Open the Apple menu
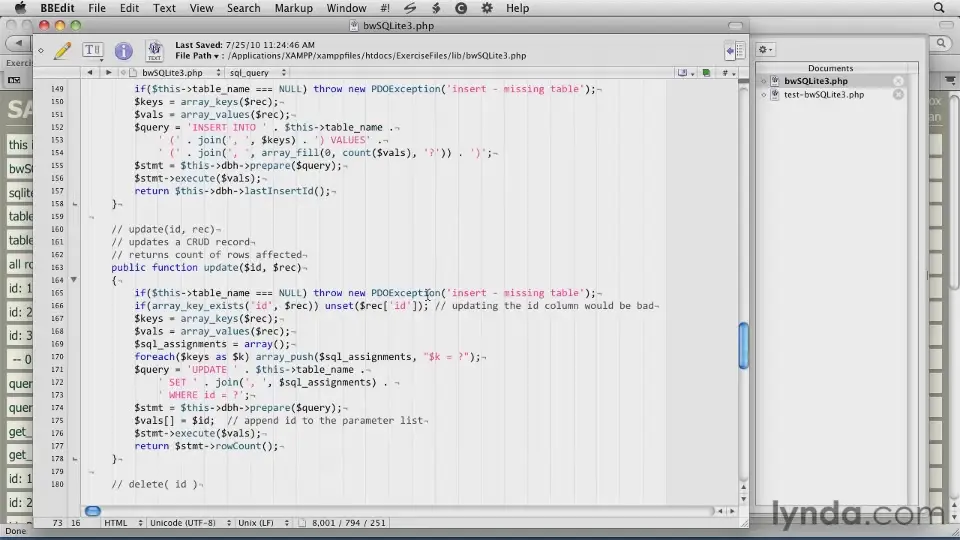Screen dimensions: 960x540 (20, 8)
